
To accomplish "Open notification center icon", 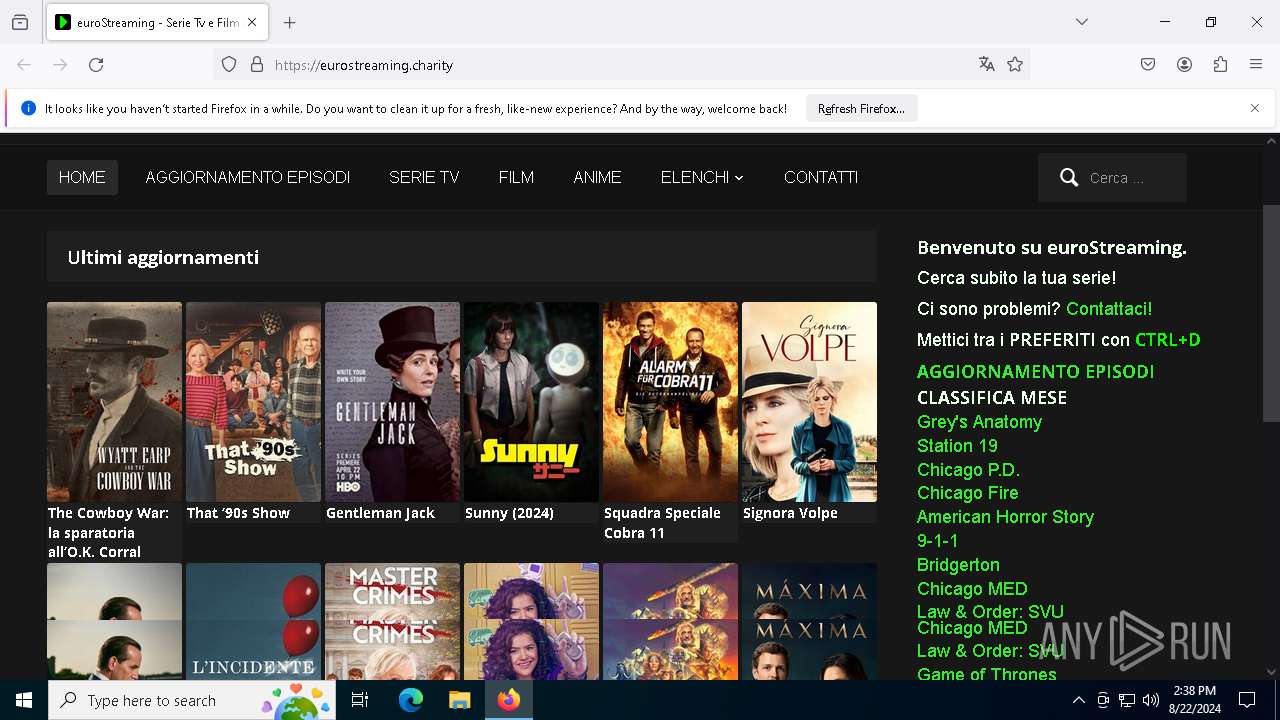I will [1247, 700].
